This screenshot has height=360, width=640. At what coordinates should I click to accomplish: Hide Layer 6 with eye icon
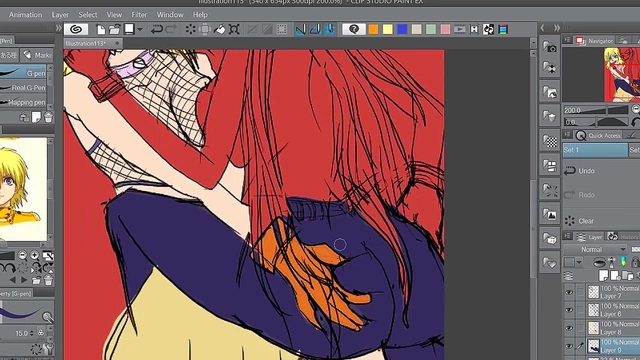pos(569,310)
